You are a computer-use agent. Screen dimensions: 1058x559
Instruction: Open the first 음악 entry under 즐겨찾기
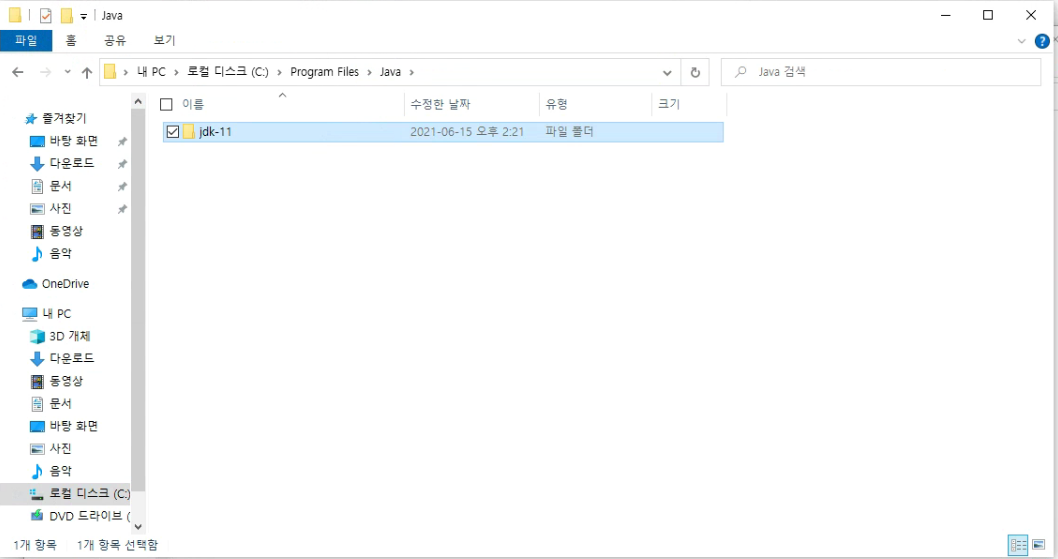(x=60, y=253)
